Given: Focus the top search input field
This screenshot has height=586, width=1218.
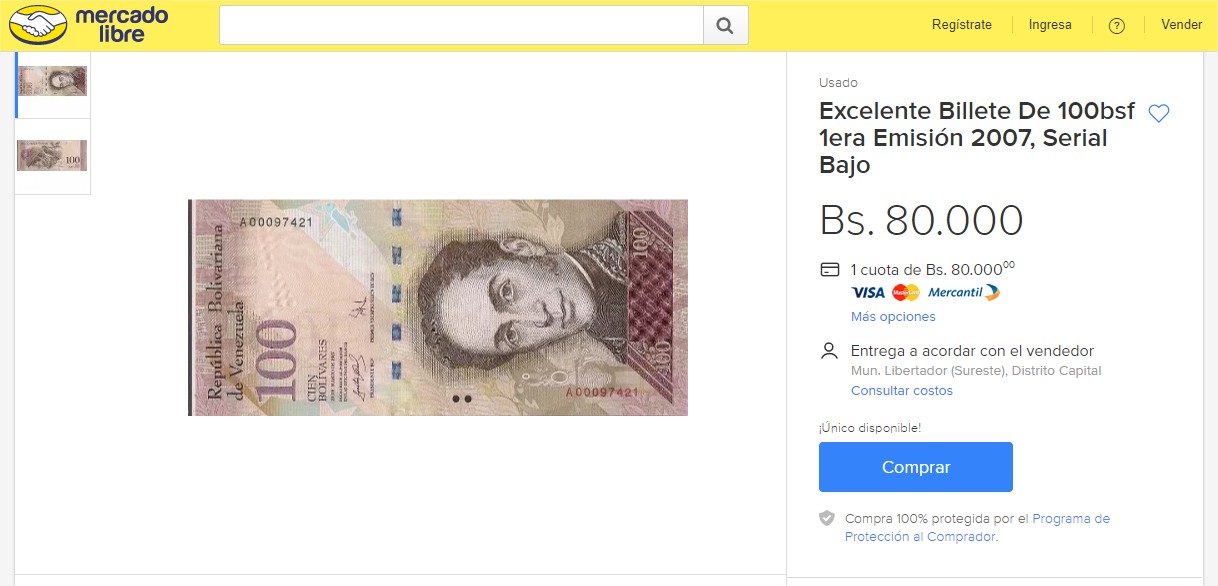Looking at the screenshot, I should coord(461,25).
